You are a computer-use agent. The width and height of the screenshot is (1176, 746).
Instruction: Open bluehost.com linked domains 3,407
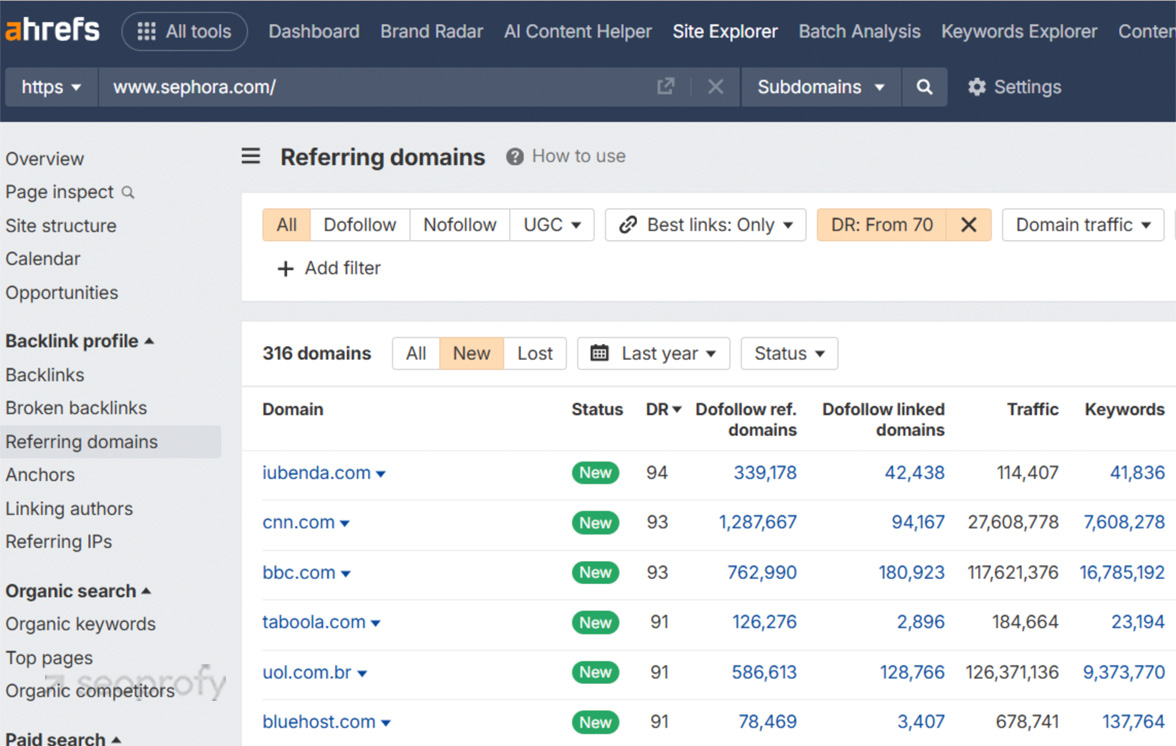[921, 721]
